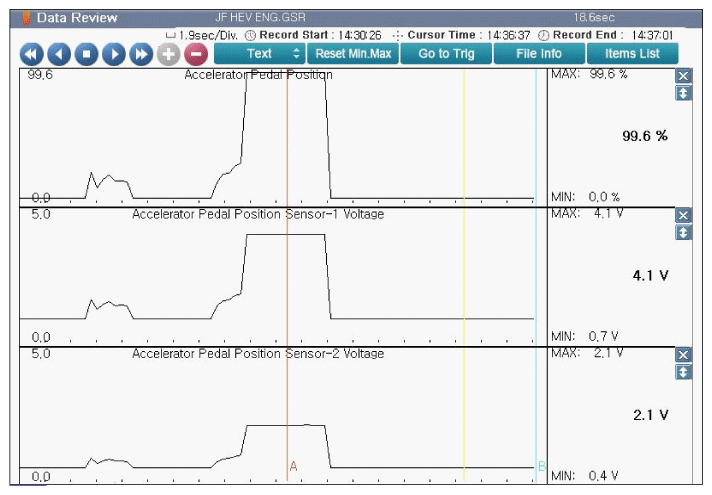Close the Sensor-1 Voltage graph
This screenshot has width=712, height=495.
pyautogui.click(x=683, y=215)
